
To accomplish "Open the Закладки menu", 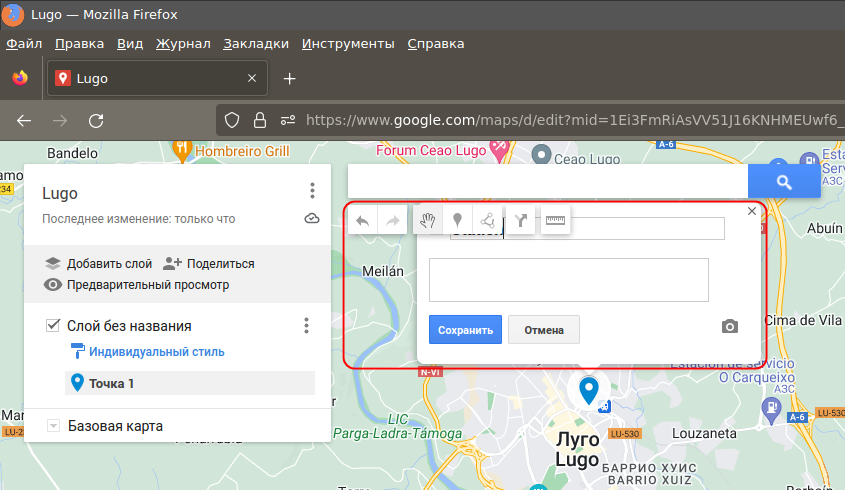I will click(x=256, y=44).
